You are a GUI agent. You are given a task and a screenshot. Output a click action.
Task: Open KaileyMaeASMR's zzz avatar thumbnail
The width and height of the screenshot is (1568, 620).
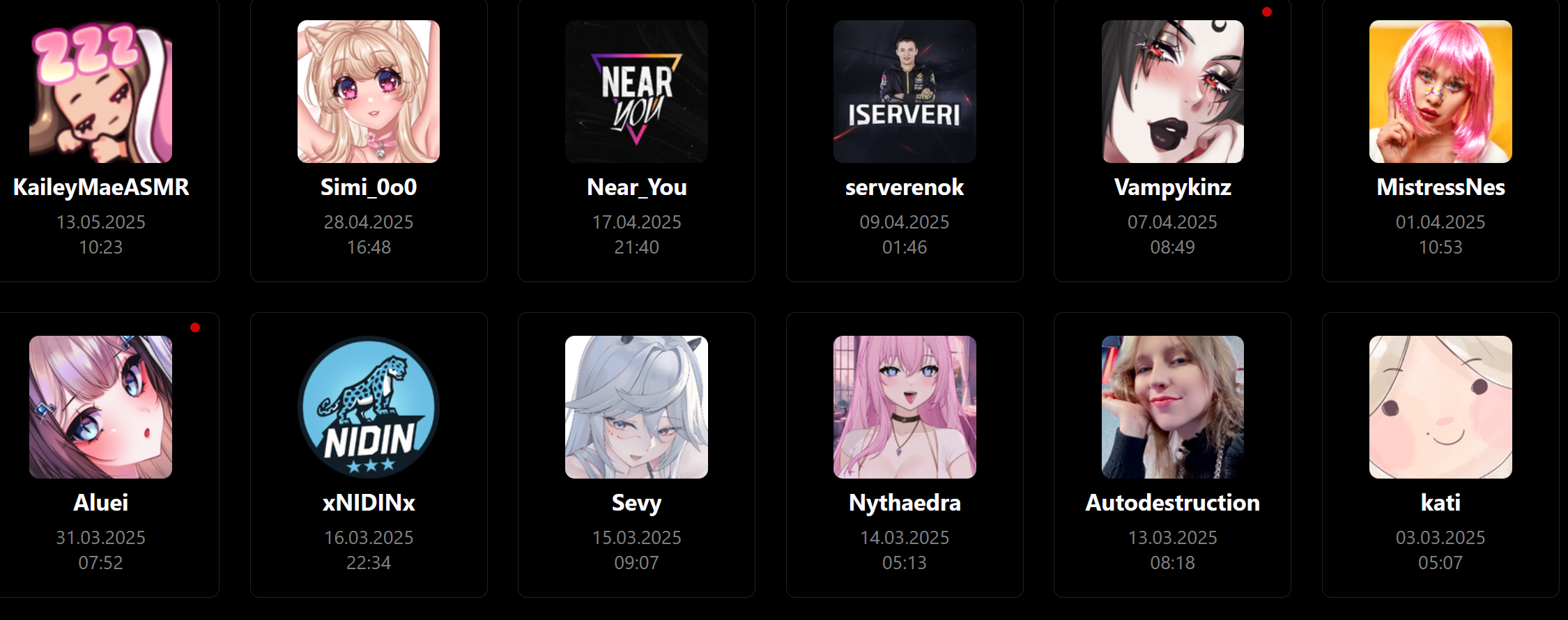coord(100,91)
